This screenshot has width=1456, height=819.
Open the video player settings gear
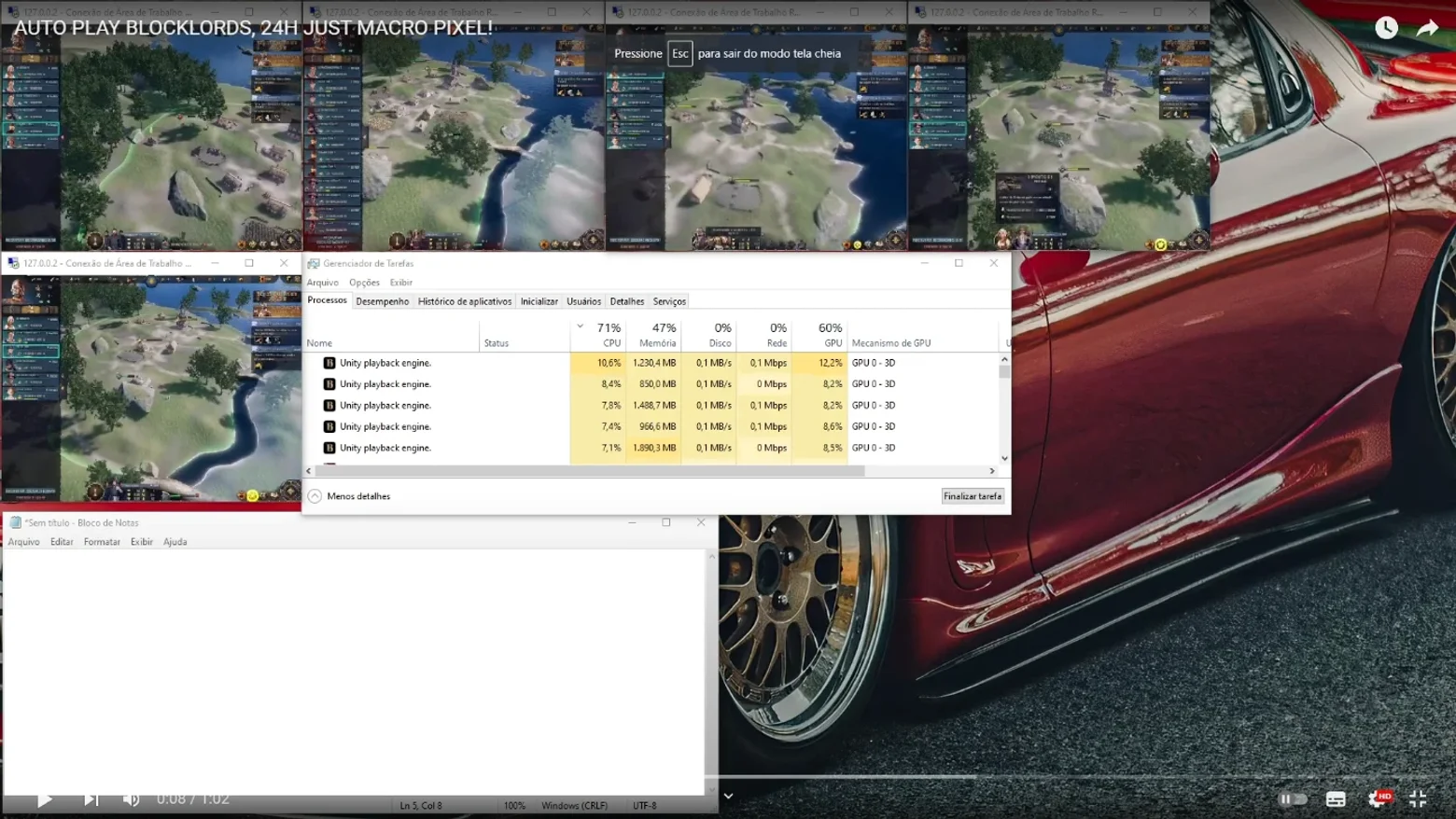point(1378,798)
